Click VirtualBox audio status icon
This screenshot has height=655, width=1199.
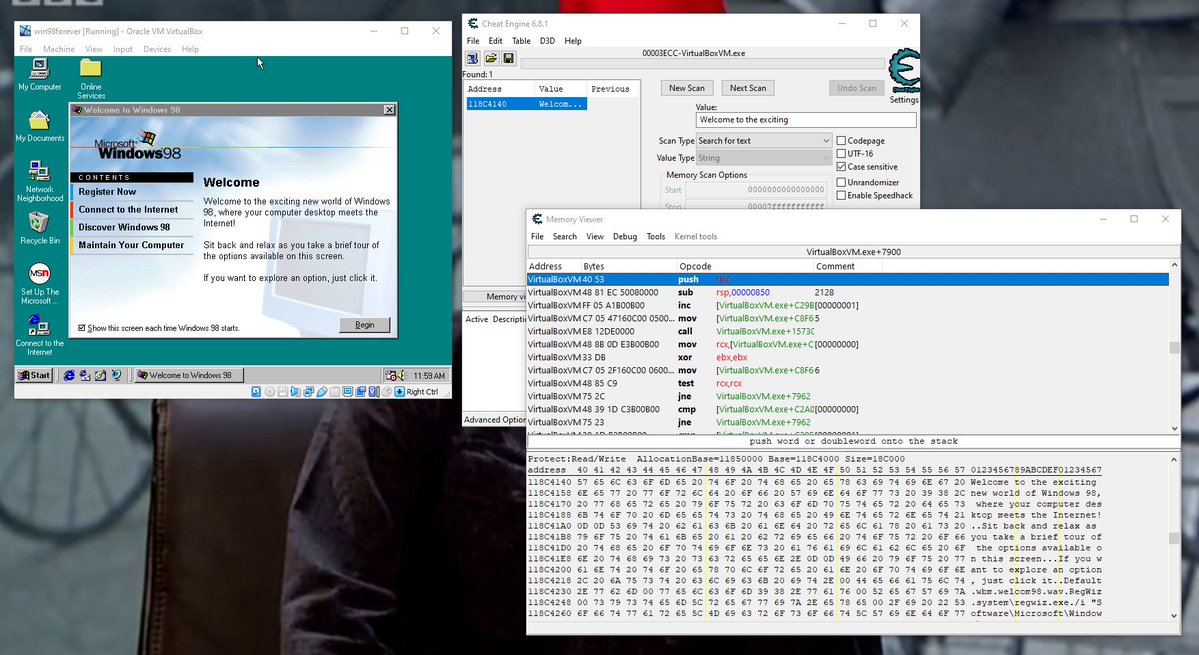tap(295, 391)
